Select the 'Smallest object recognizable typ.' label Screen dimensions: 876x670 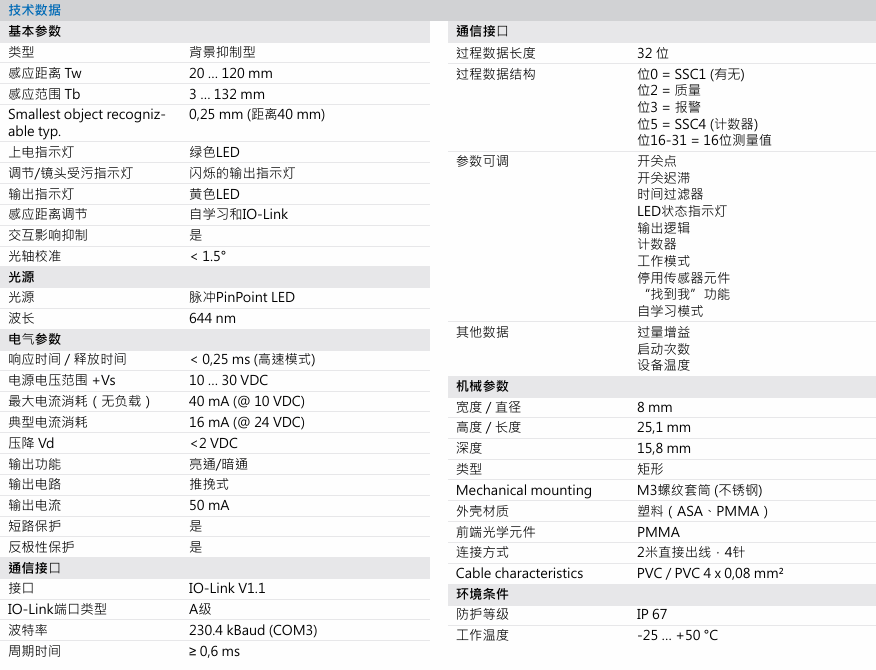point(87,123)
